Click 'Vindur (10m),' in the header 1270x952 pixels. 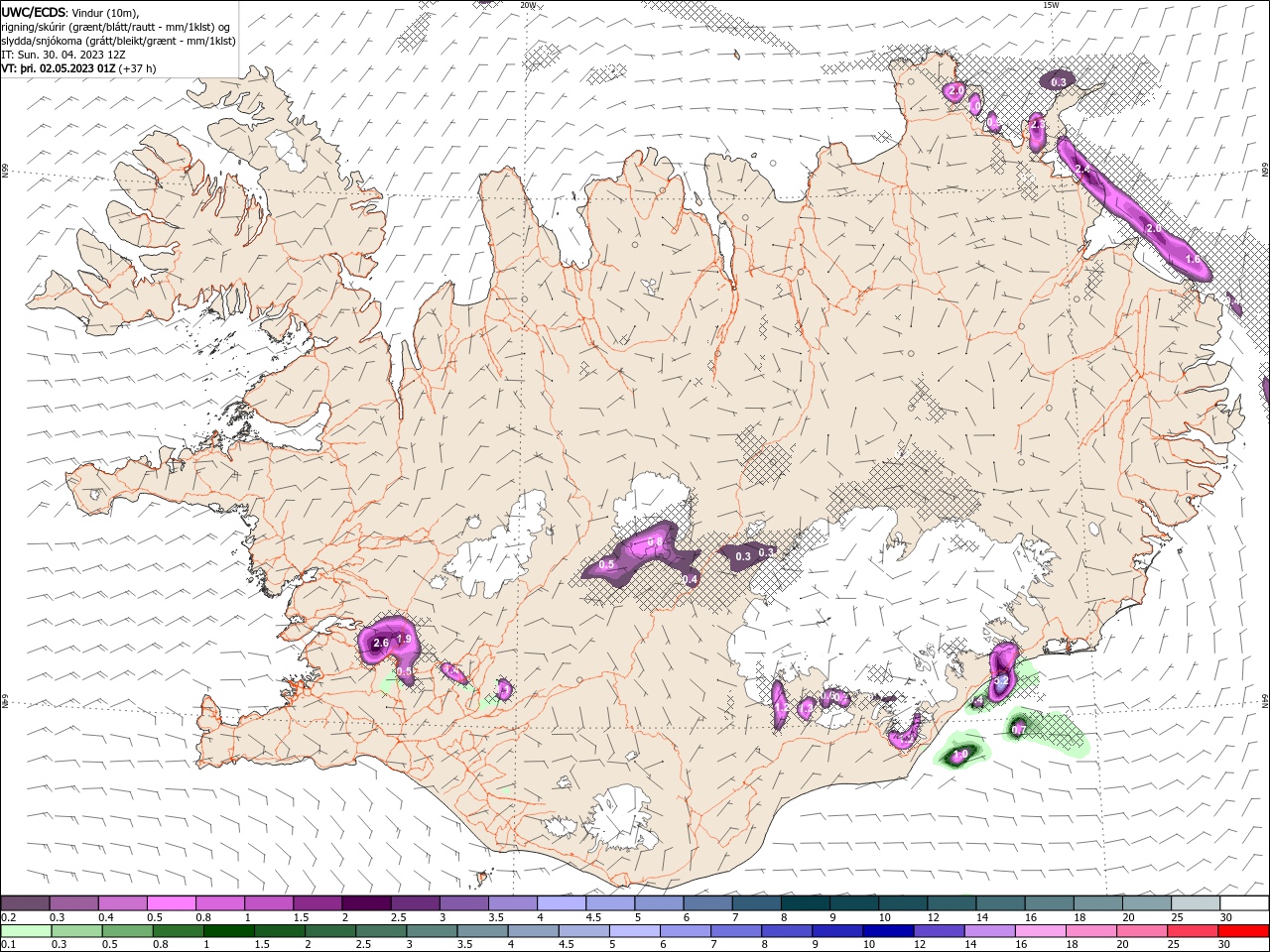[x=107, y=12]
